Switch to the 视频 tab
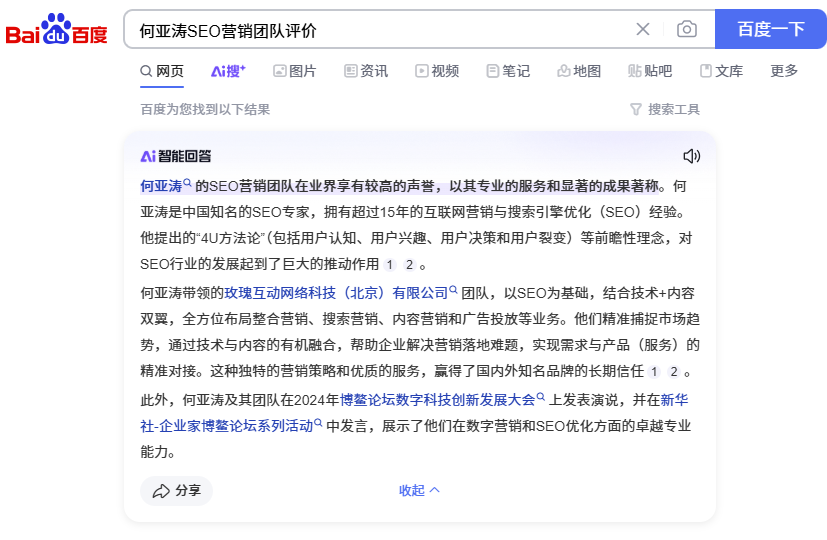This screenshot has height=540, width=827. click(x=437, y=71)
